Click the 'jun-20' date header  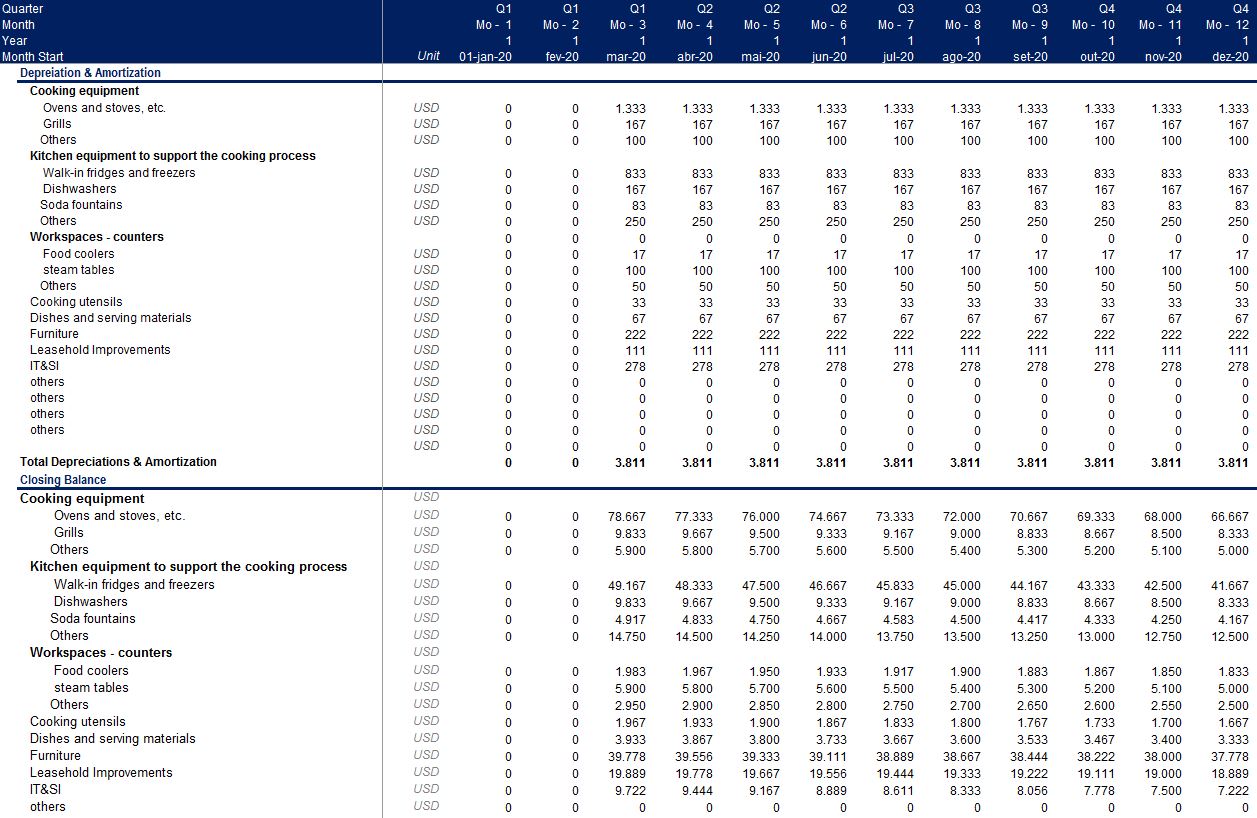829,56
